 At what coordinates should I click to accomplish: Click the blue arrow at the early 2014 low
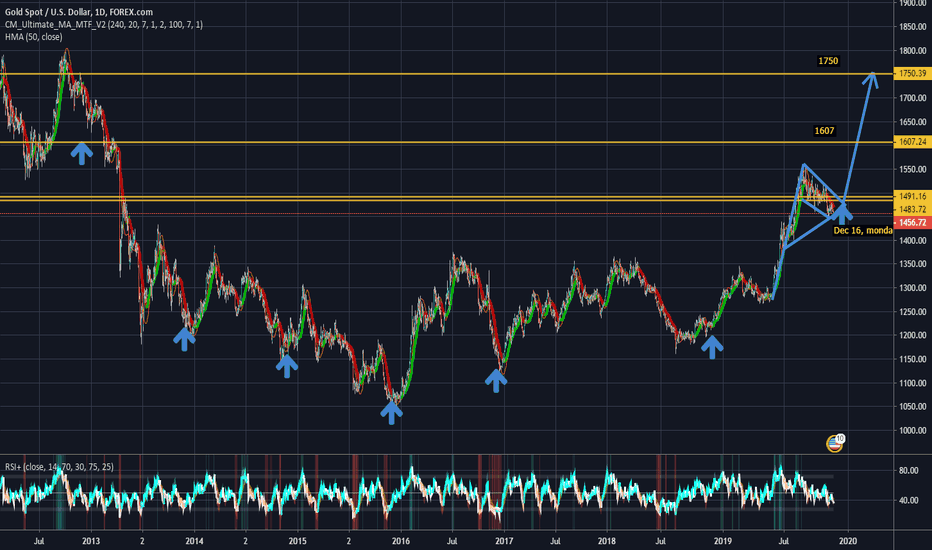(184, 338)
